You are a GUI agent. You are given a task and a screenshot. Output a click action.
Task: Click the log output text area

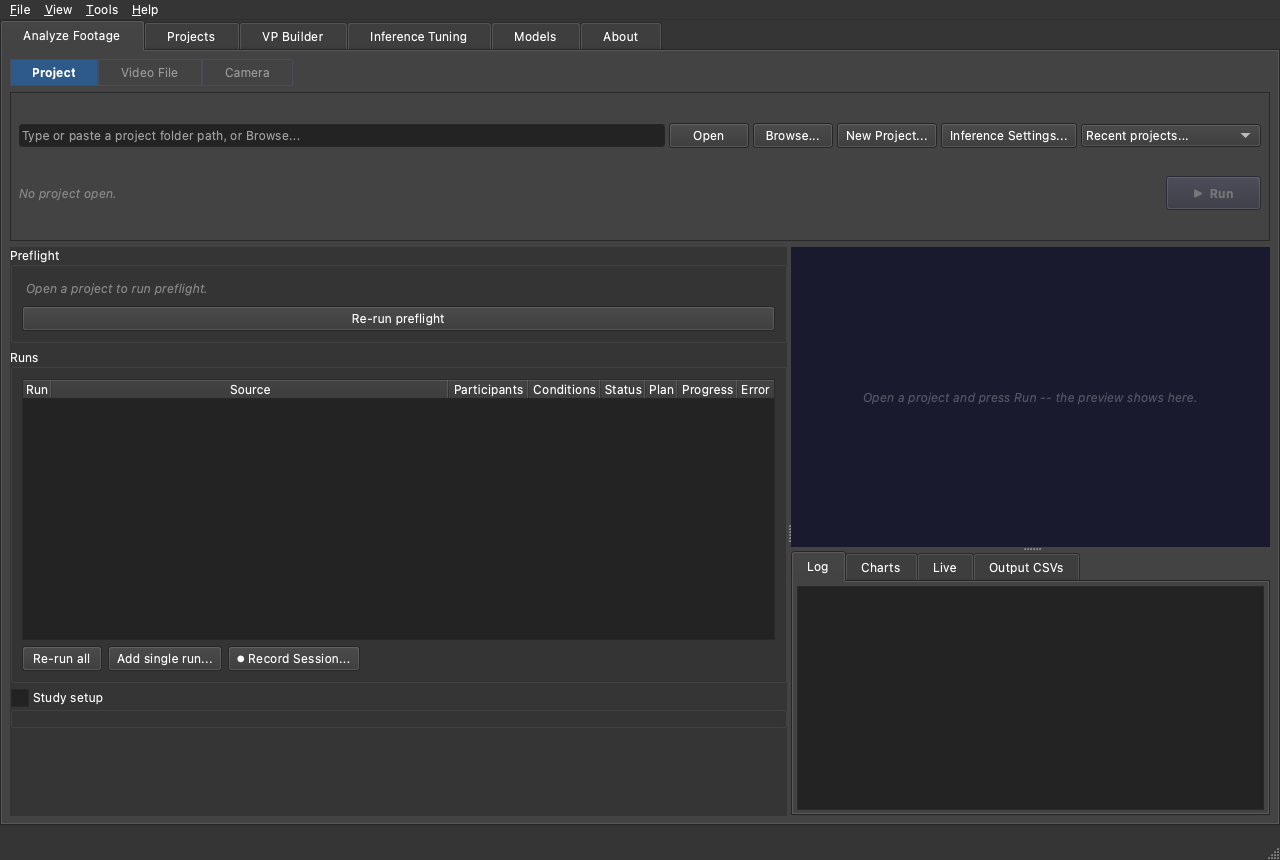(1030, 697)
